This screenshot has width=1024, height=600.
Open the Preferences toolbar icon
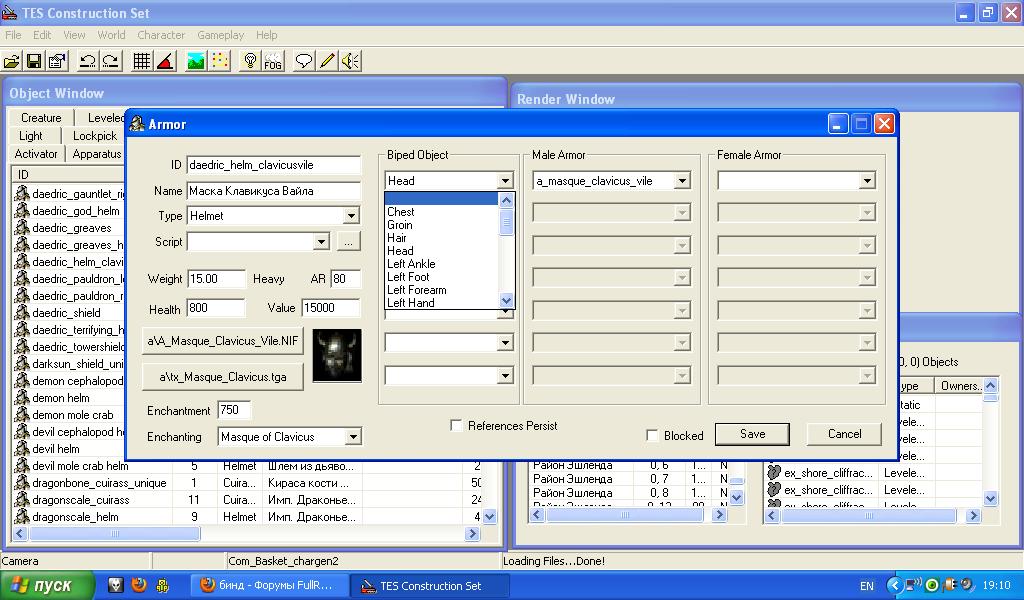coord(57,61)
